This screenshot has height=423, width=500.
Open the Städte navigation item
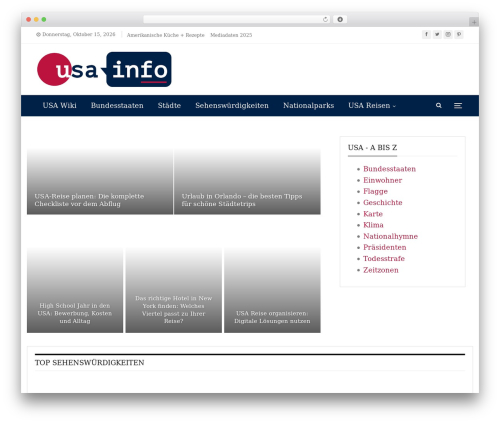click(x=169, y=105)
